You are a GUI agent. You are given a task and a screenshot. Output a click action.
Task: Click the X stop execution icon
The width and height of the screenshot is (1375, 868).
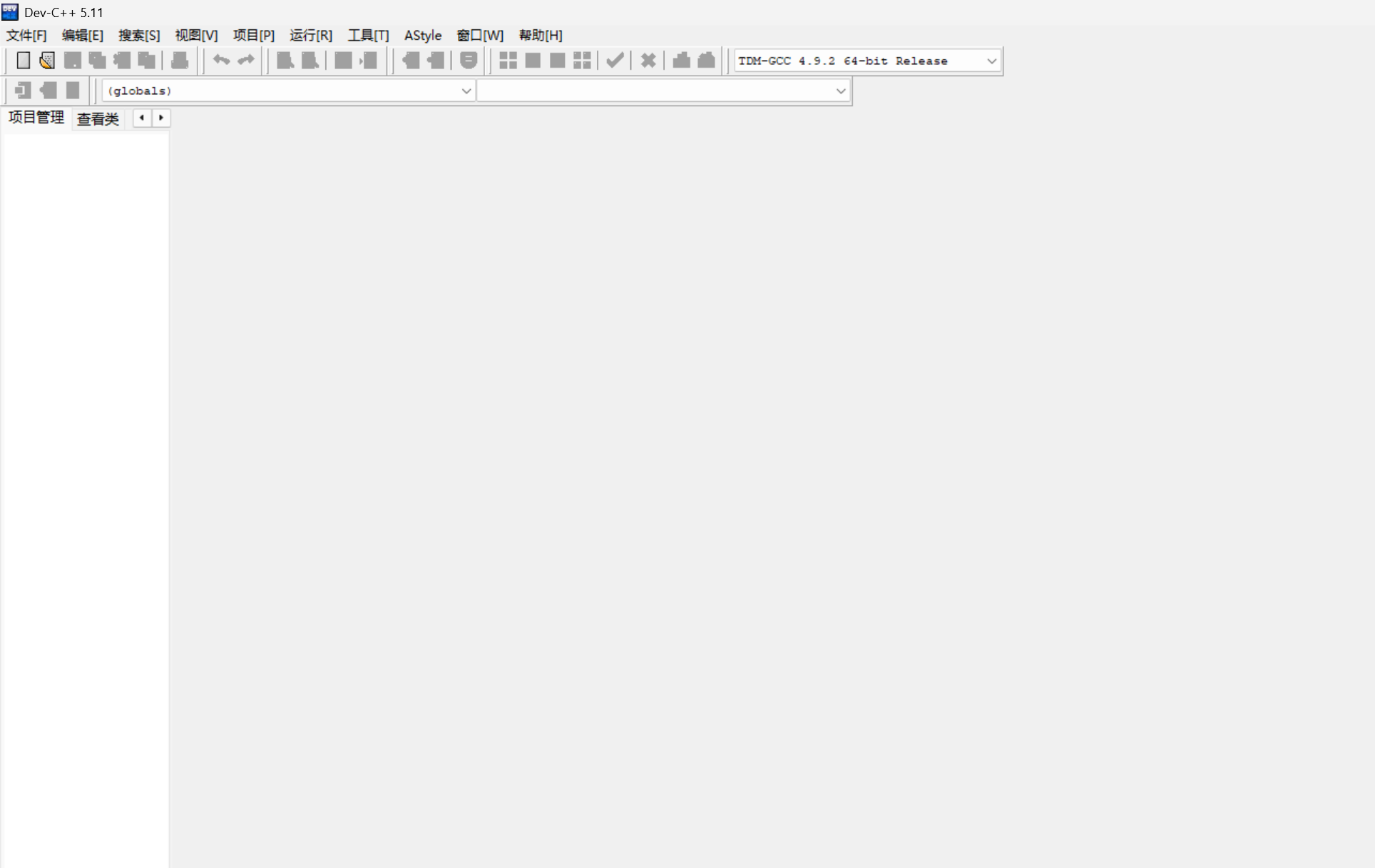(x=648, y=61)
